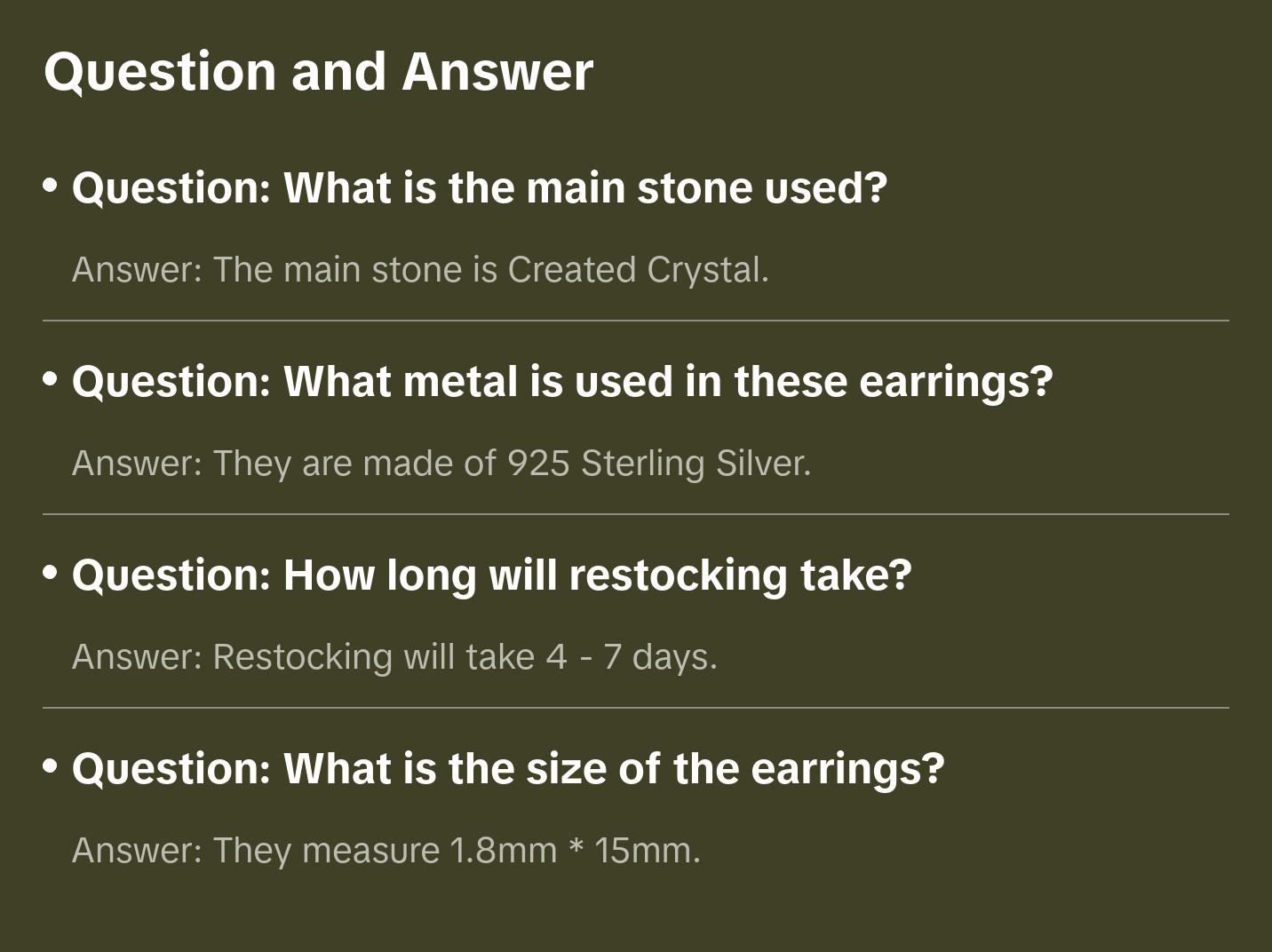1272x952 pixels.
Task: Click the 925 Sterling Silver answer line
Action: [441, 464]
